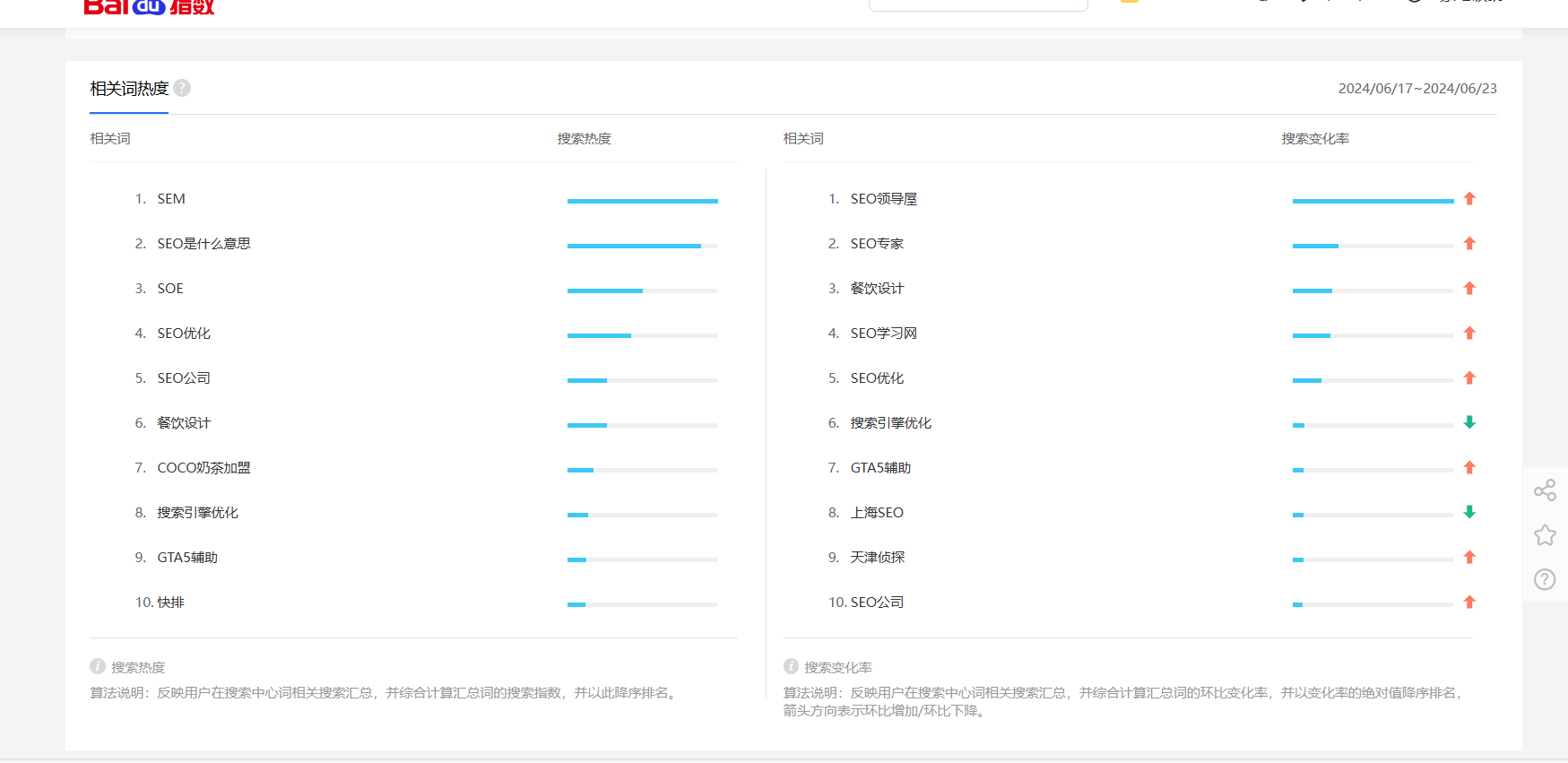The height and width of the screenshot is (763, 1568).
Task: Open the related word SEO学习网
Action: coord(883,334)
